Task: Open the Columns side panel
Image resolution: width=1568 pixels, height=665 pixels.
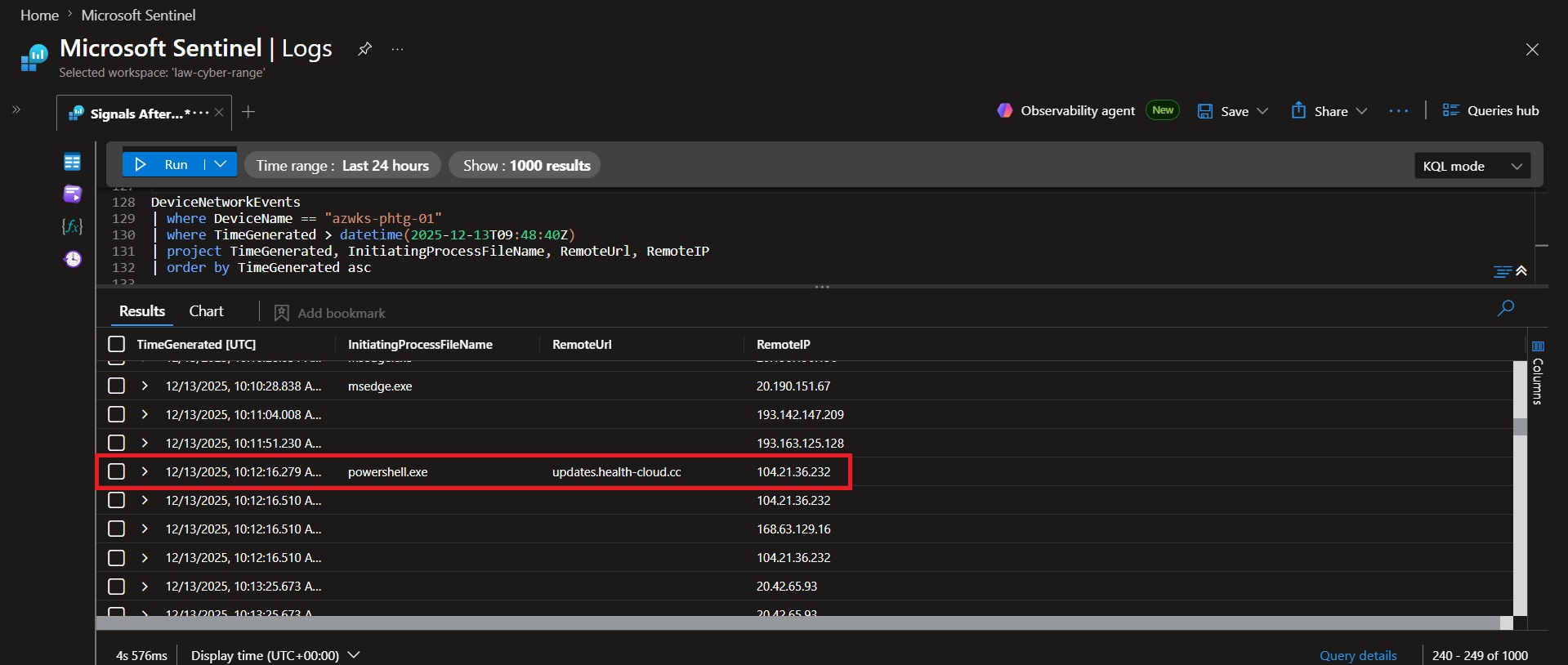Action: coord(1538,373)
